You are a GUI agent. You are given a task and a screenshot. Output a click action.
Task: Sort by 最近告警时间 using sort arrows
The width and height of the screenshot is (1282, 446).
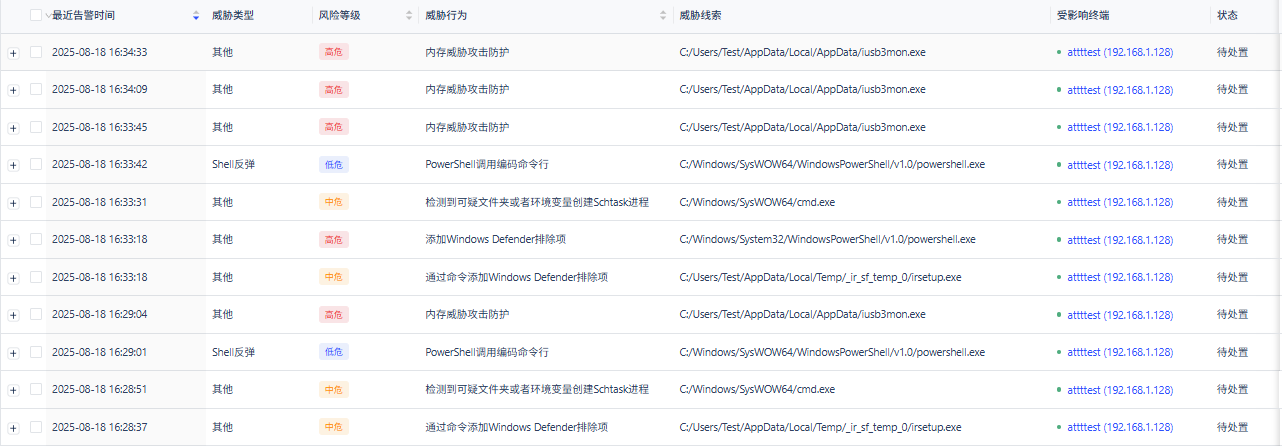195,16
